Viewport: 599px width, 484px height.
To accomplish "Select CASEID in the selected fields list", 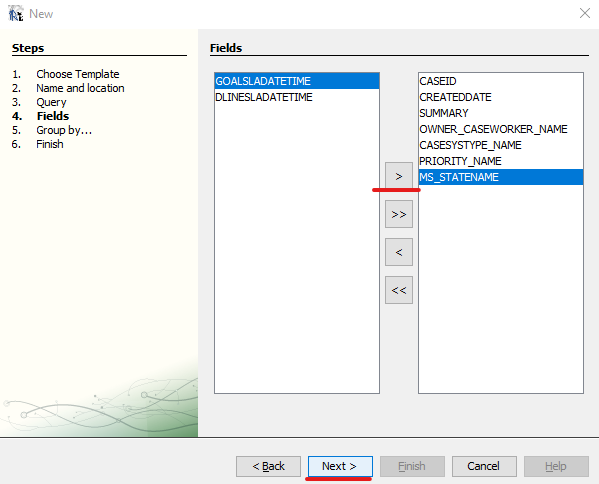I will coord(501,81).
